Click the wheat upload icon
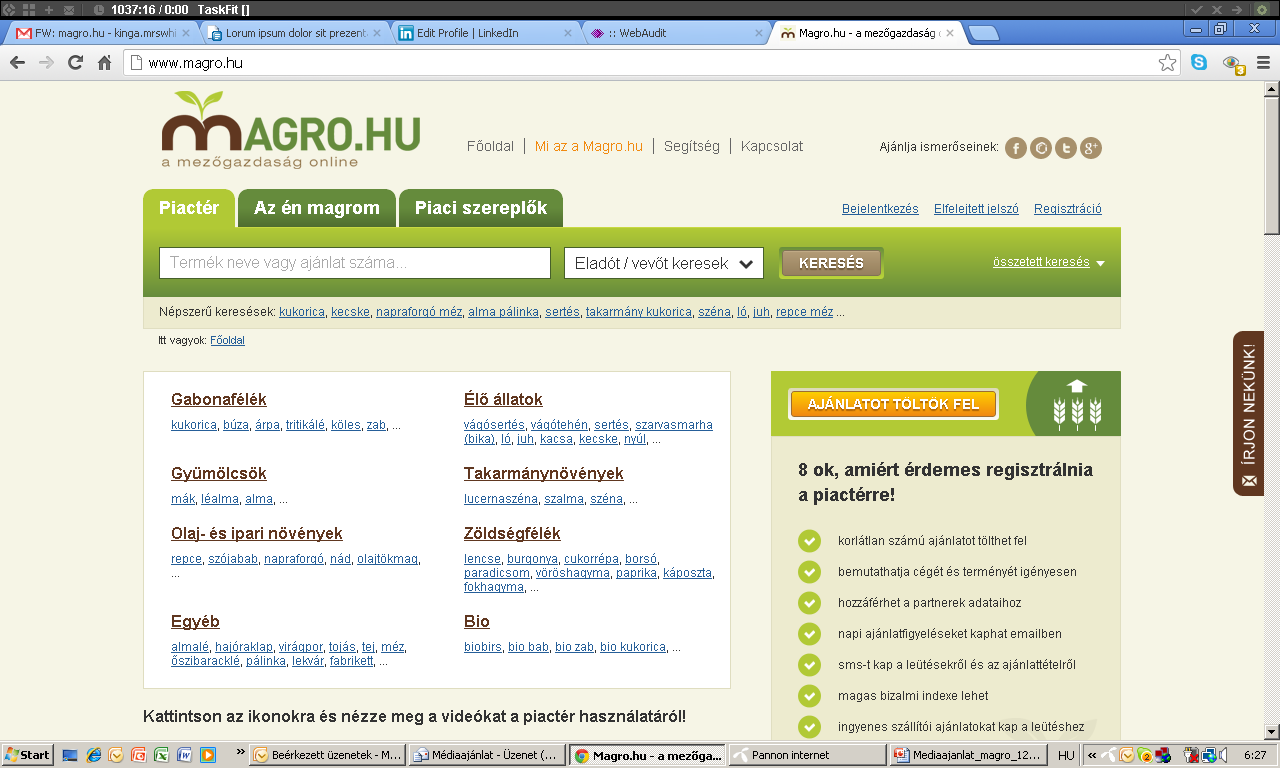Image resolution: width=1280 pixels, height=768 pixels. coord(1076,404)
